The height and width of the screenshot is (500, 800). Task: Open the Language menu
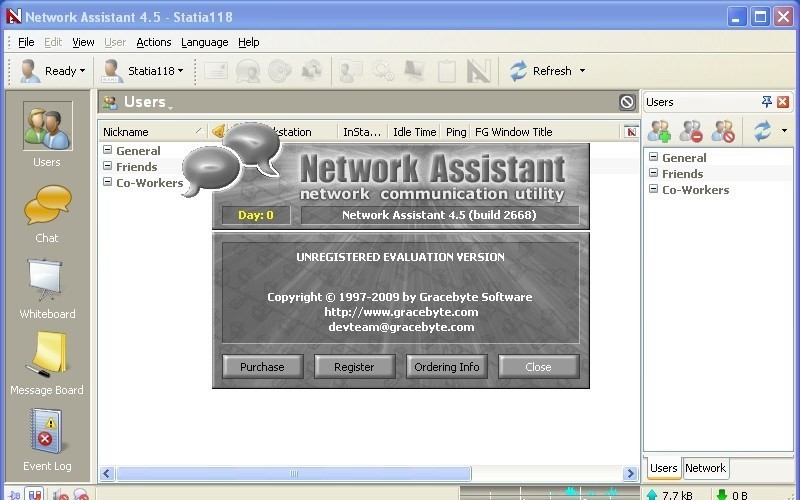[205, 42]
